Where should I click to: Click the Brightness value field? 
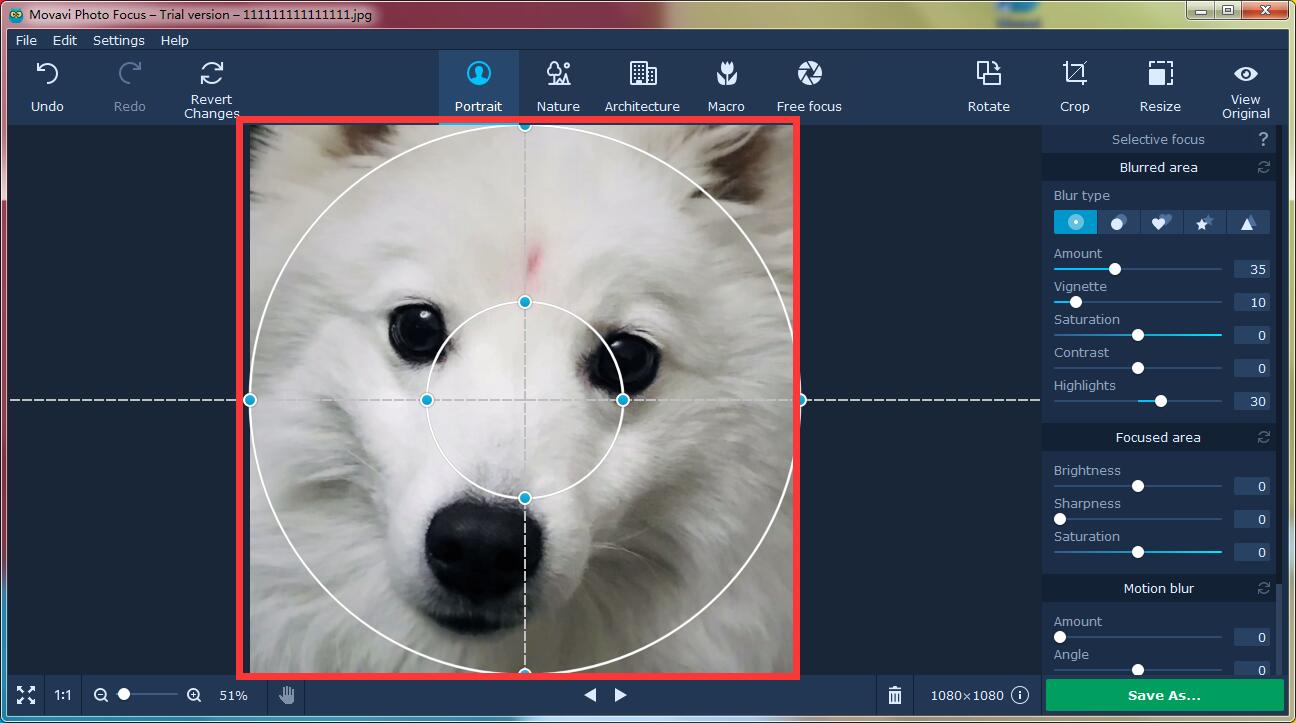pos(1251,486)
